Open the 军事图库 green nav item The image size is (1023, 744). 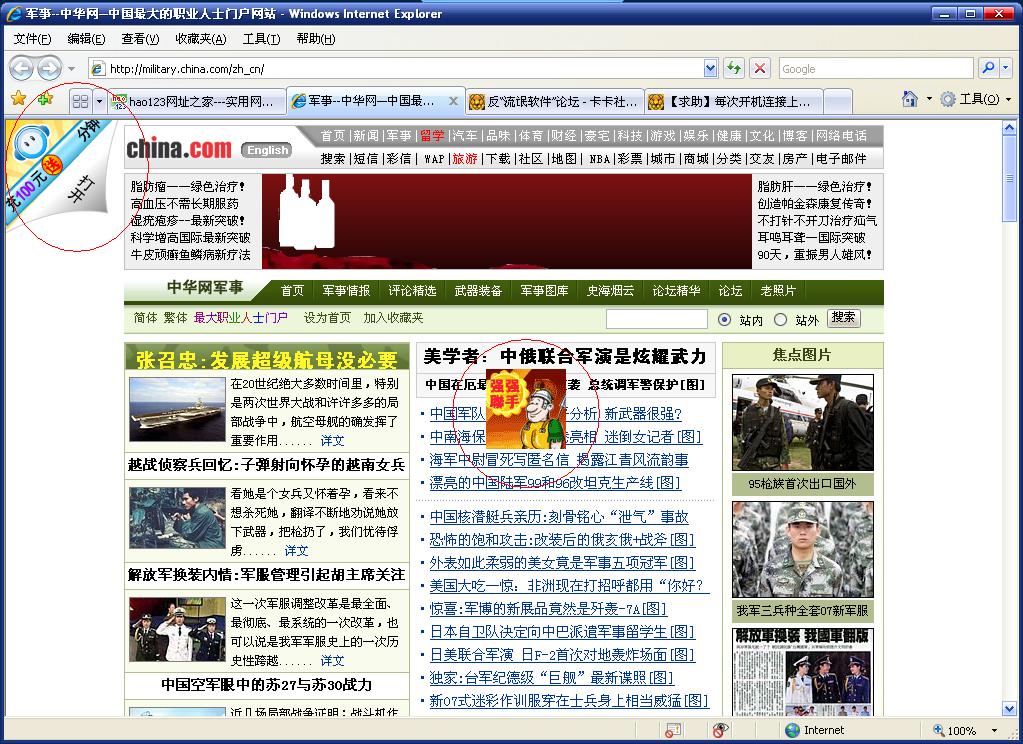[x=544, y=291]
